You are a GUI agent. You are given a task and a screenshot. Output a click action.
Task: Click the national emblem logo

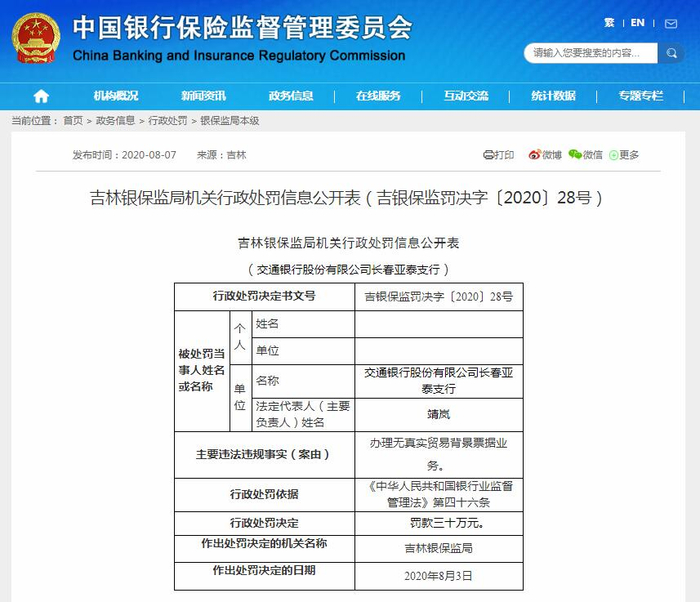(x=36, y=38)
